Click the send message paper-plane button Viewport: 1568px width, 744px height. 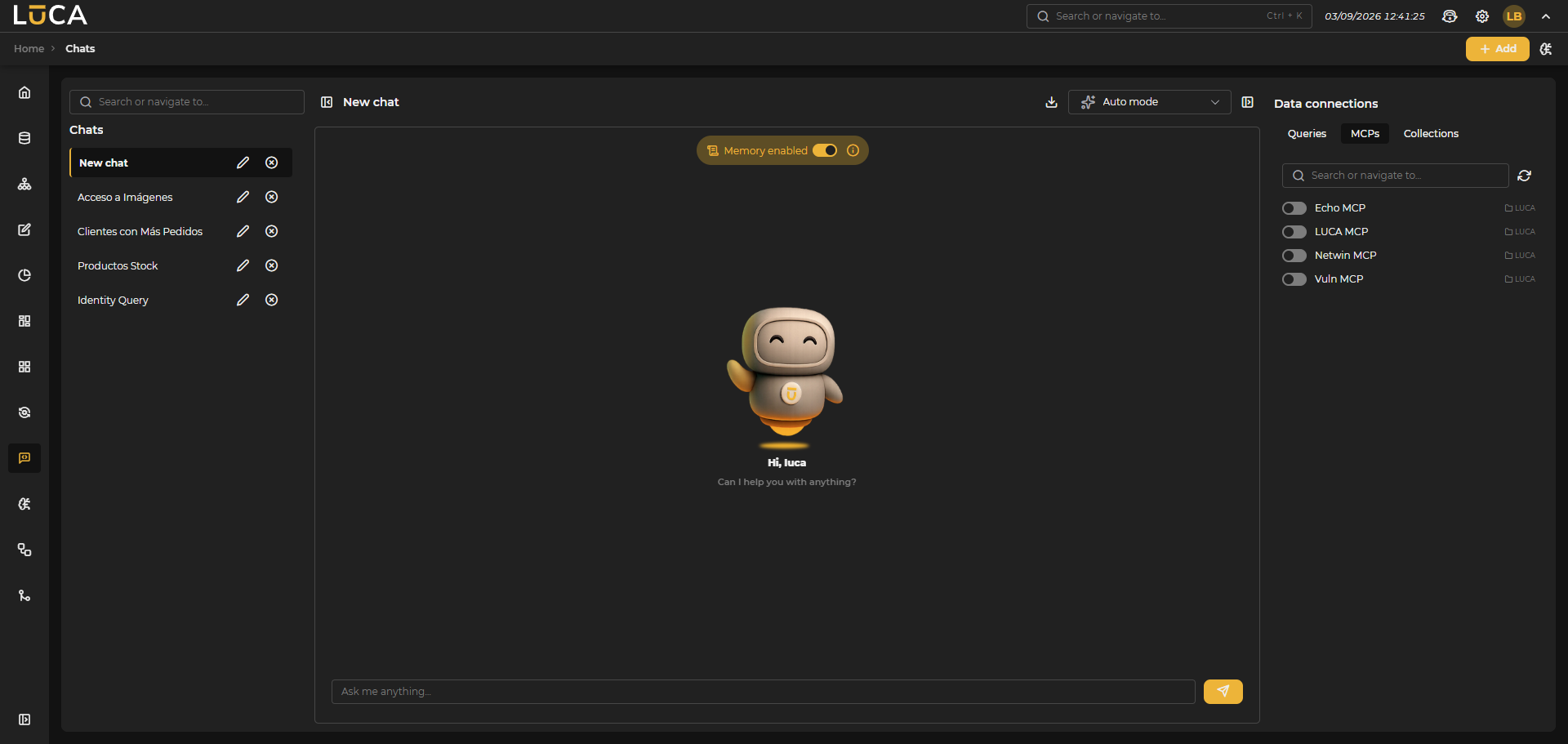click(x=1223, y=692)
